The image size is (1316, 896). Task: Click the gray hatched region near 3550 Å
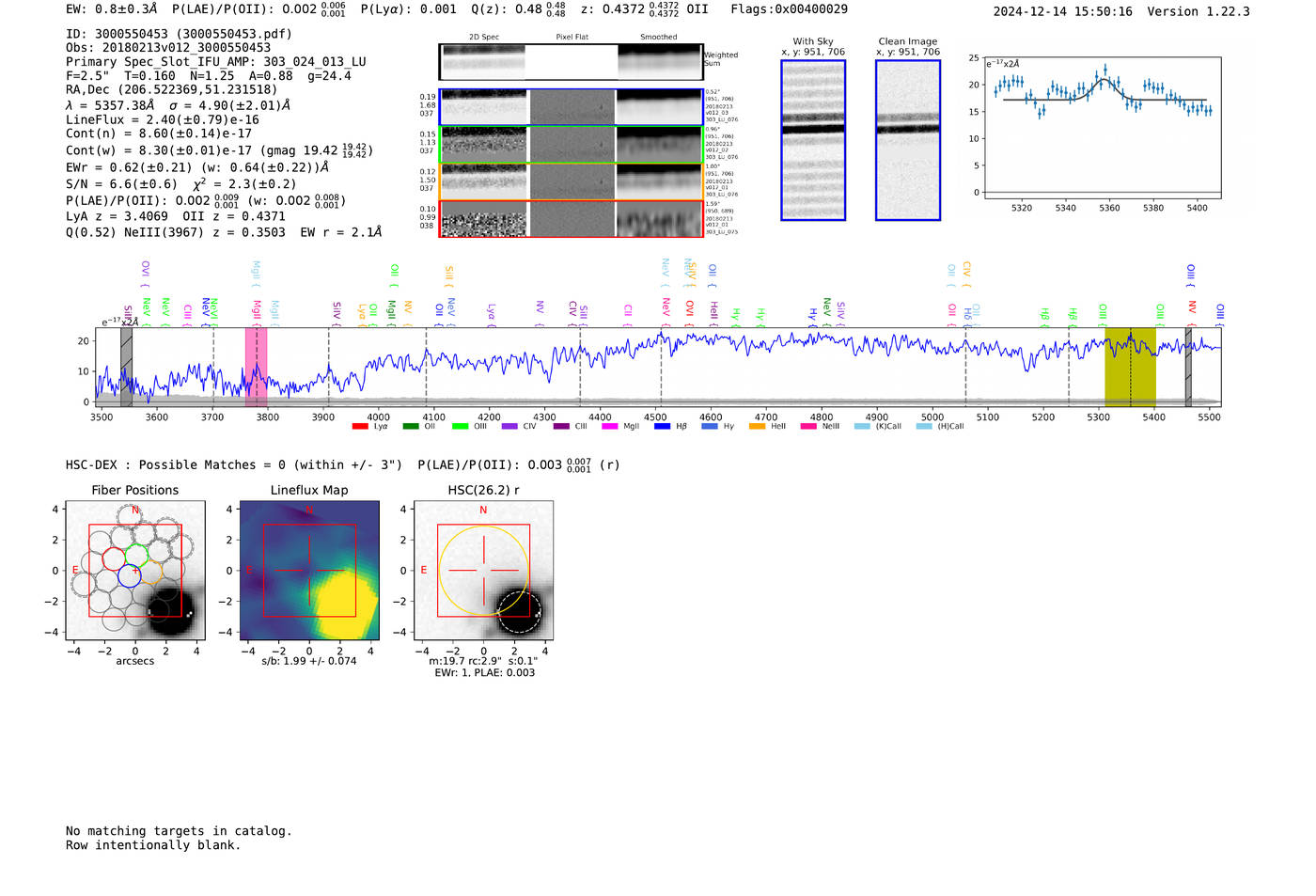[x=126, y=367]
